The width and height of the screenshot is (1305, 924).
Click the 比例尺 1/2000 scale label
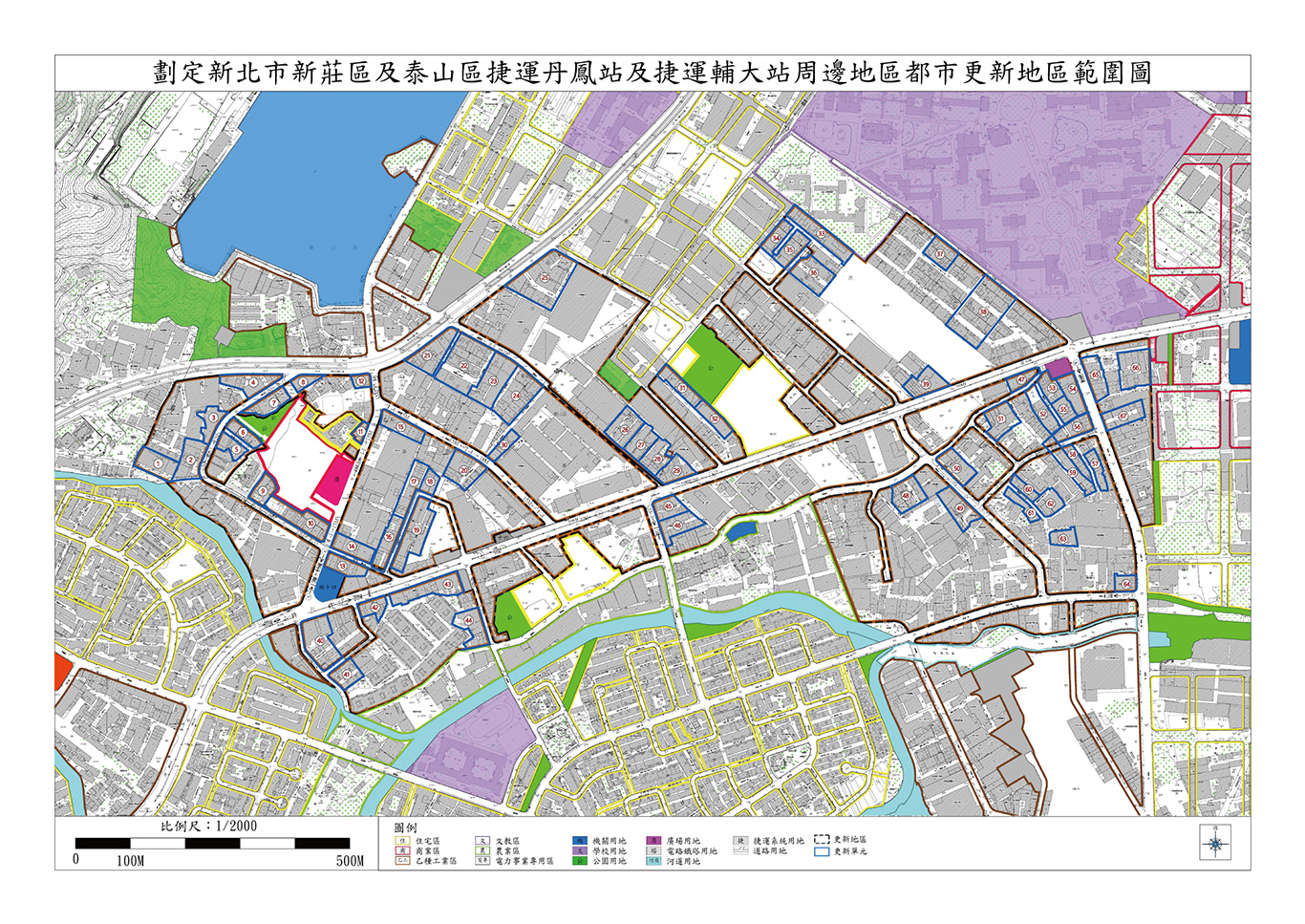click(x=208, y=827)
